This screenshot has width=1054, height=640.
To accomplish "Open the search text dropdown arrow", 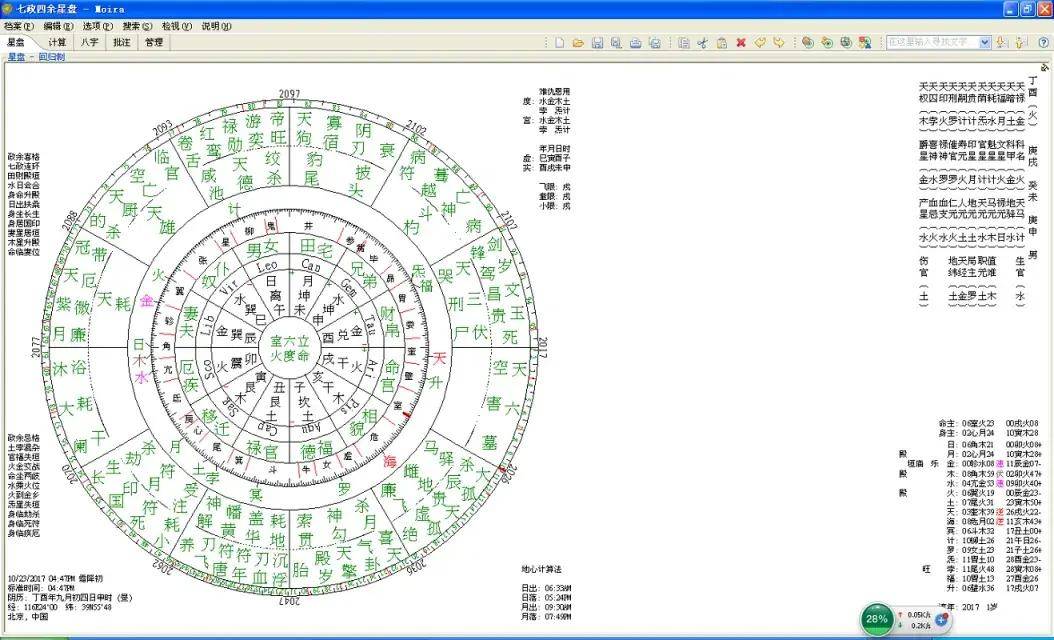I will 984,42.
